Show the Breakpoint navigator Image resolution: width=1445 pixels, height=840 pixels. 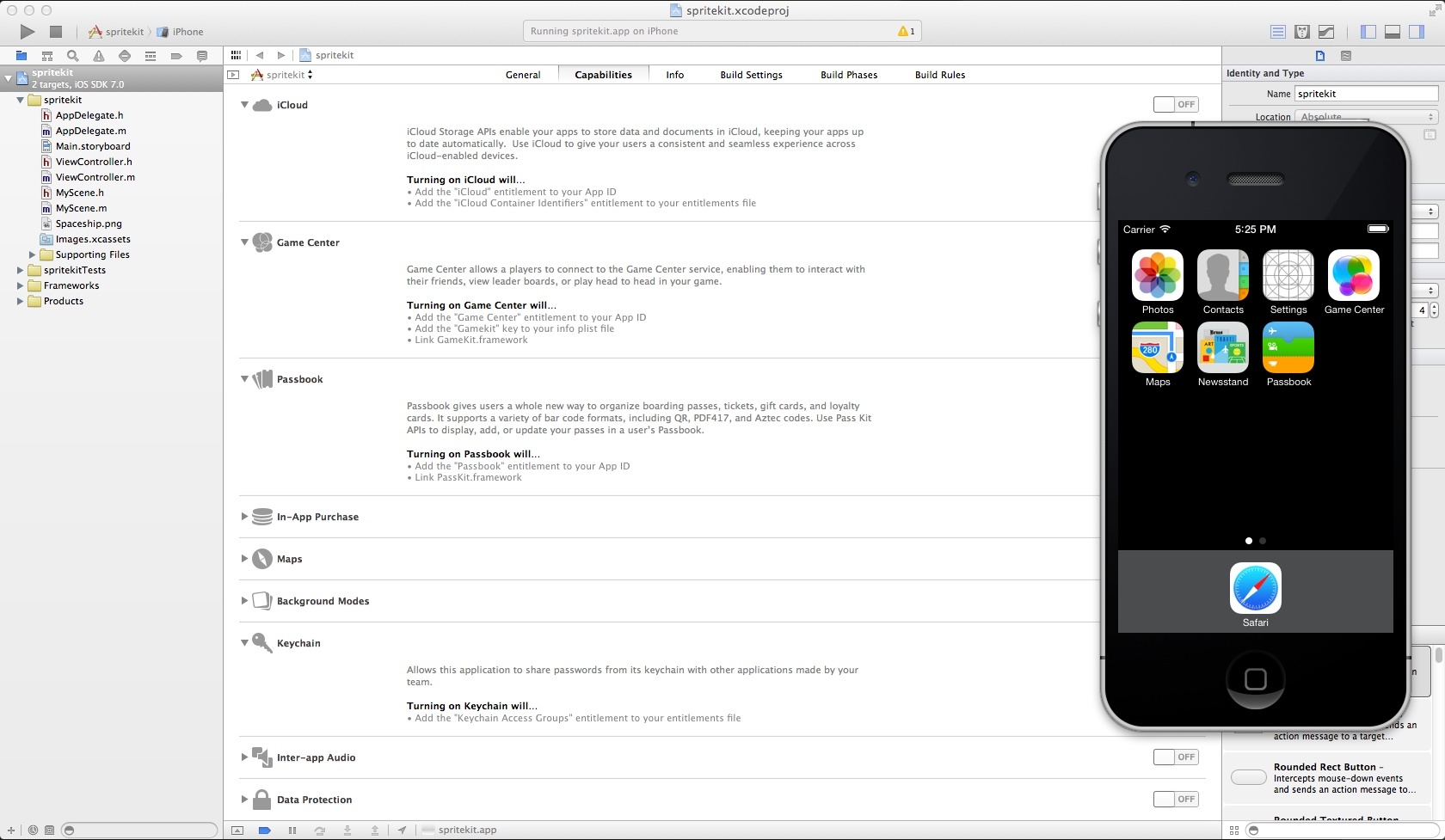tap(176, 56)
